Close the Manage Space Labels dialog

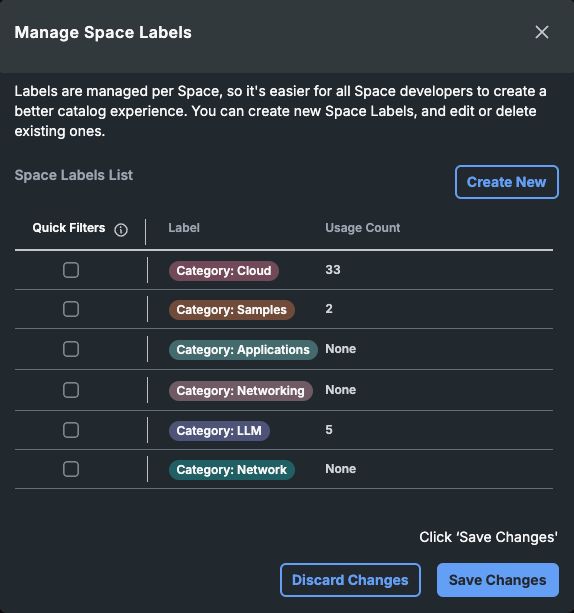[x=542, y=32]
